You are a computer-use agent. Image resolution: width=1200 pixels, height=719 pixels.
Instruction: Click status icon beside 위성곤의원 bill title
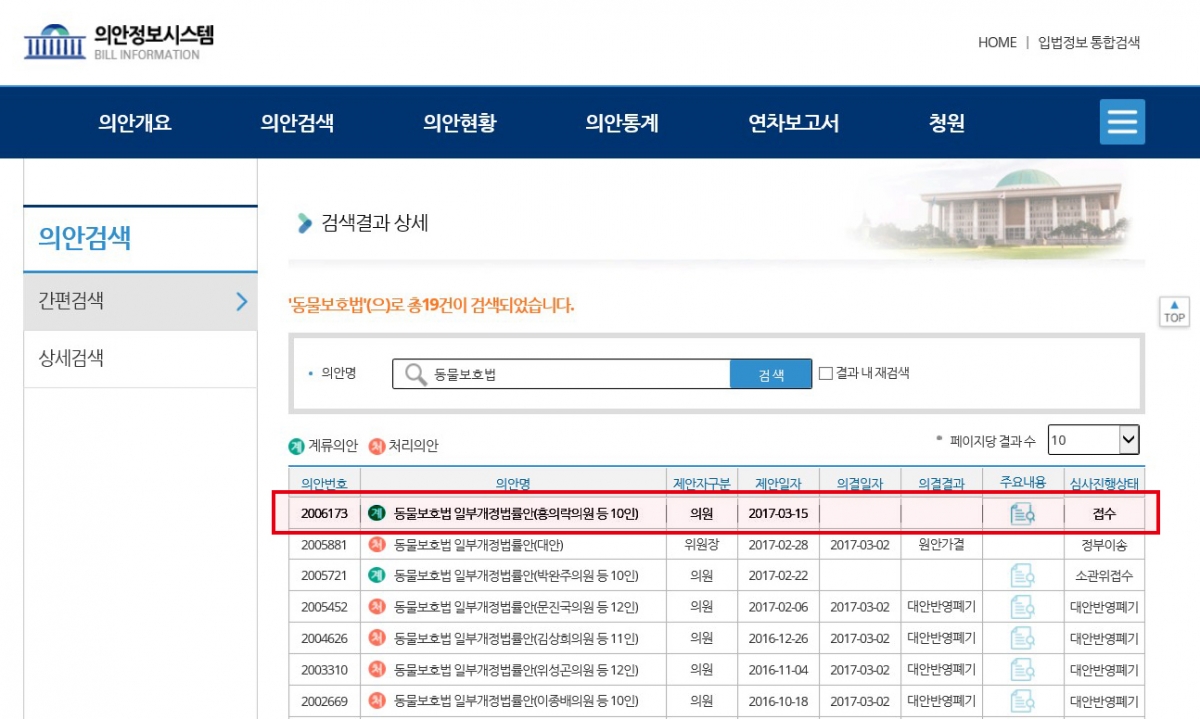(x=377, y=668)
